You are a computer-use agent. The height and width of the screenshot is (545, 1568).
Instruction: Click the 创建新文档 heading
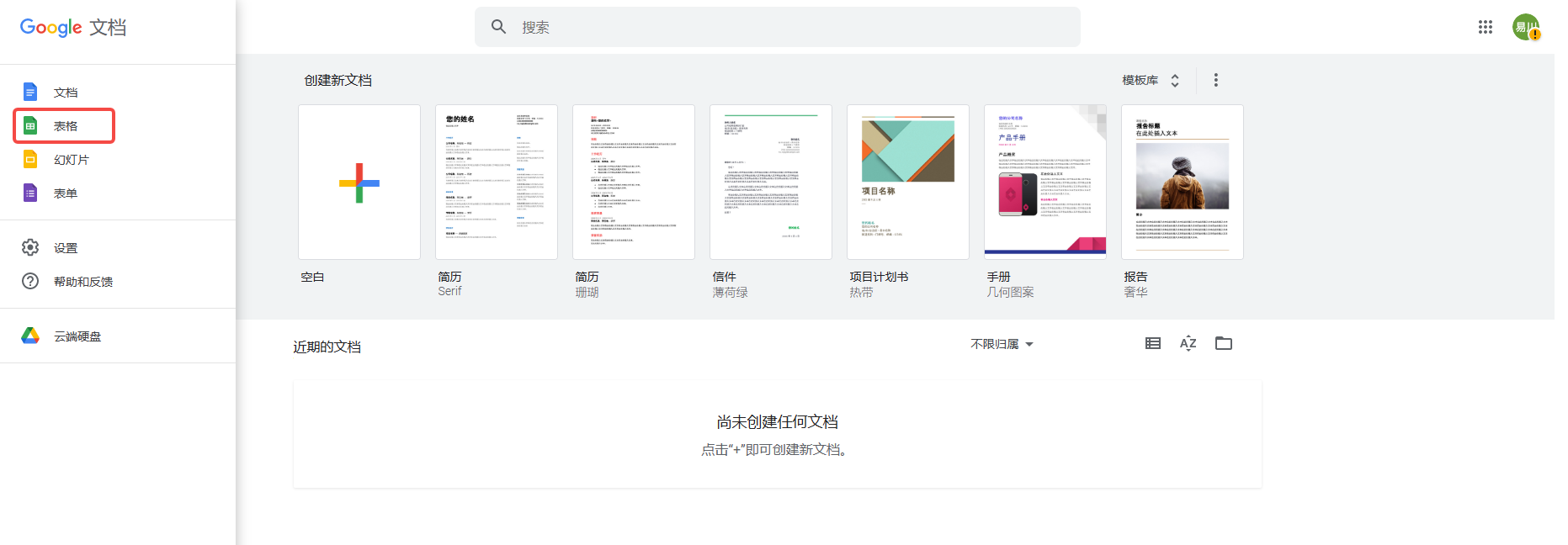tap(338, 81)
